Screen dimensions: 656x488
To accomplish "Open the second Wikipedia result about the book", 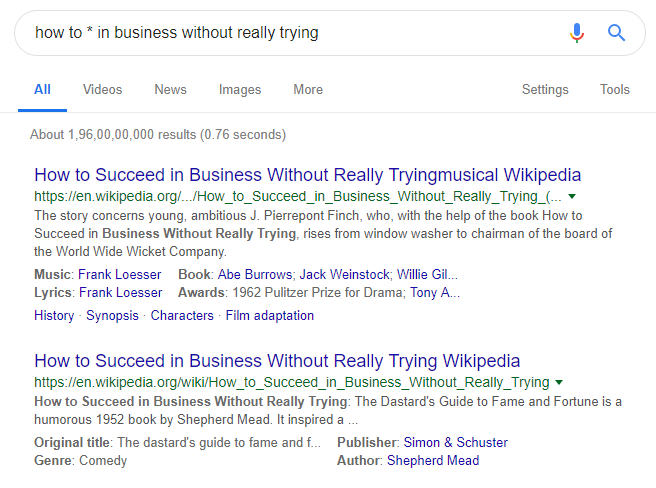I will click(277, 361).
